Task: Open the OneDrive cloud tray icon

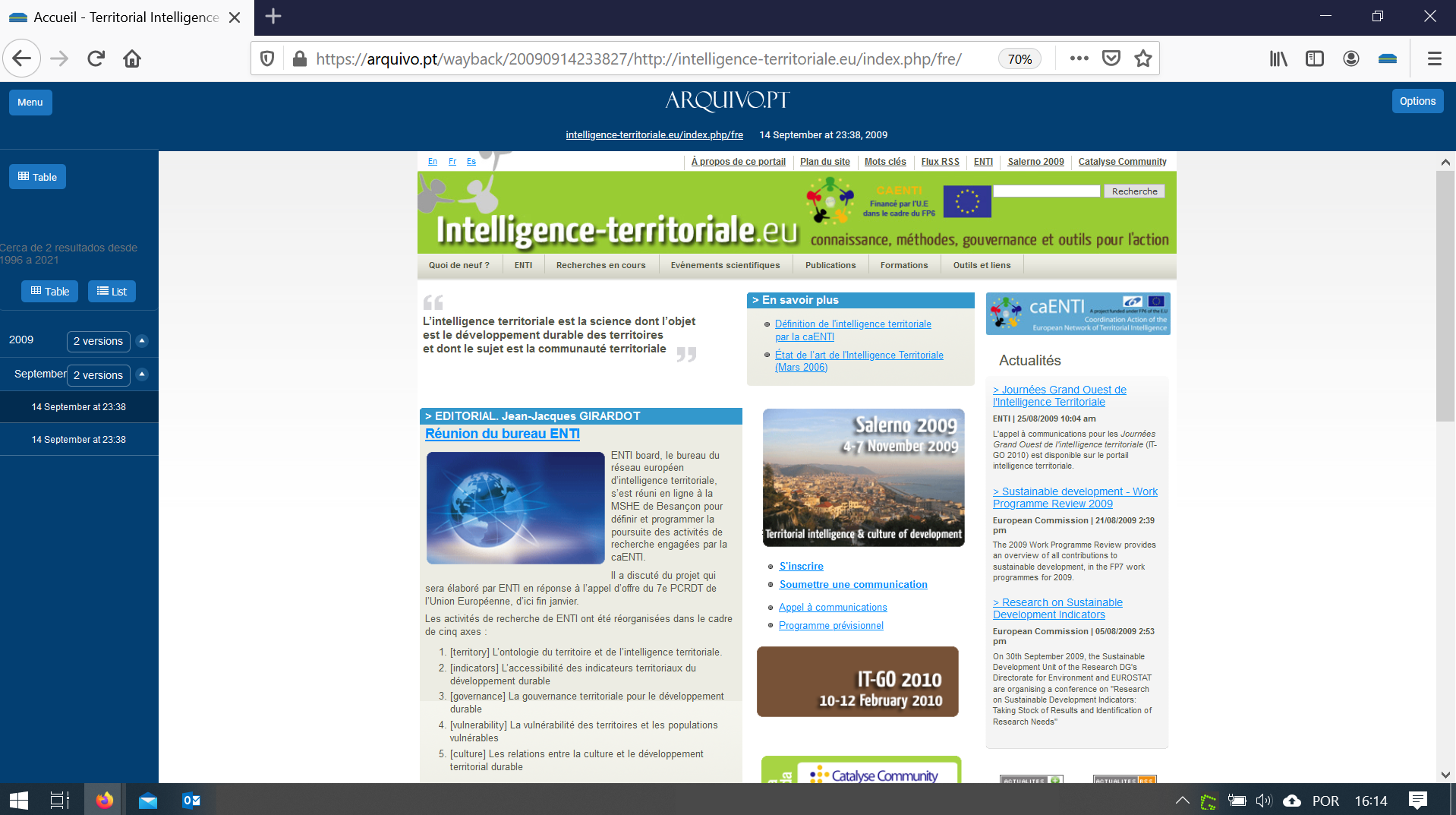Action: click(1292, 800)
